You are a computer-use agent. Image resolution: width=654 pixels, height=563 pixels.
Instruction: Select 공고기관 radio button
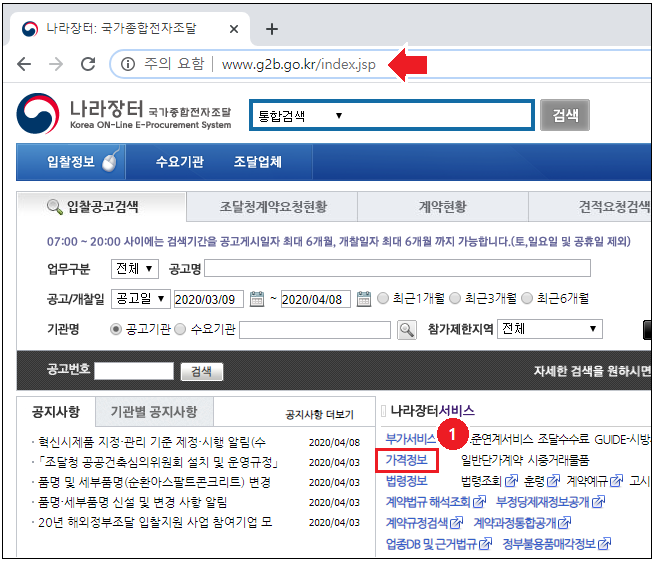tap(116, 329)
